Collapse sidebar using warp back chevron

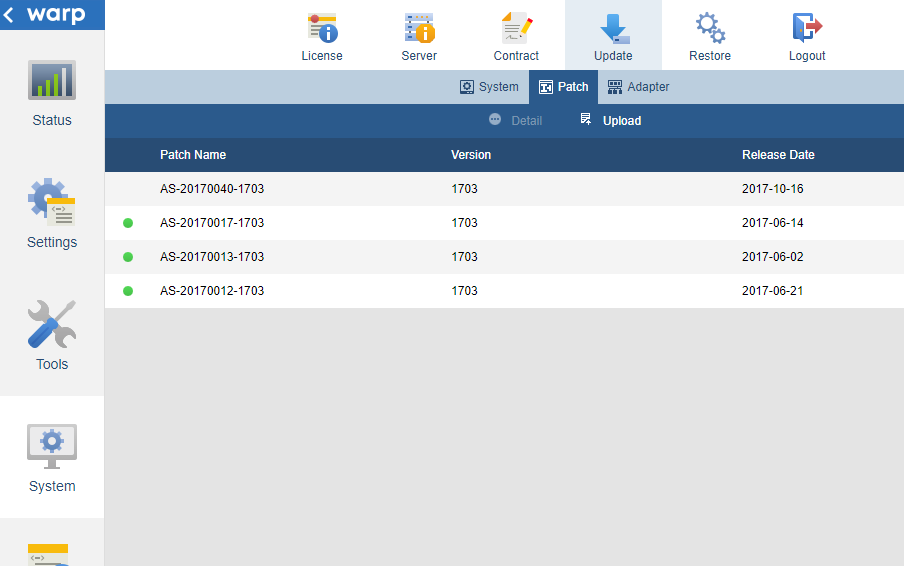coord(10,15)
